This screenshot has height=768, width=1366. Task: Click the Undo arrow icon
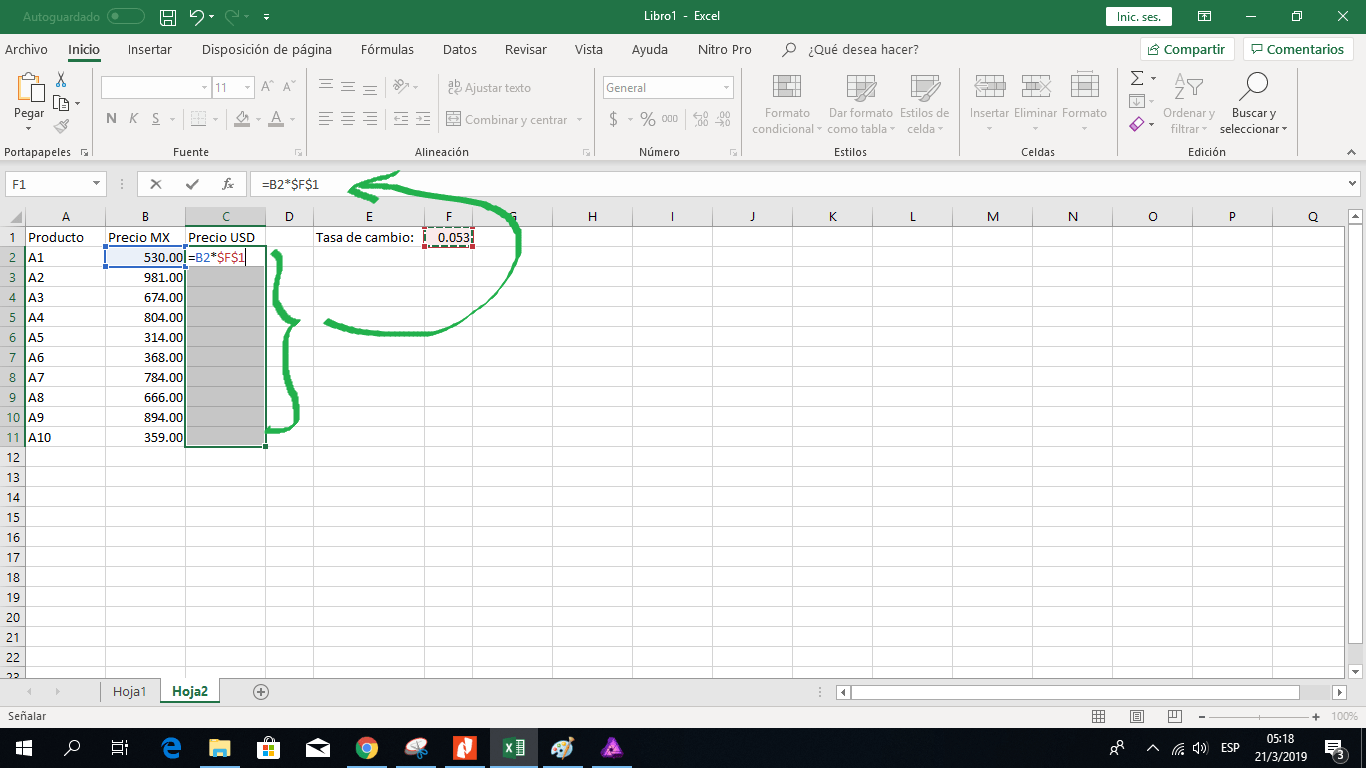[x=196, y=17]
